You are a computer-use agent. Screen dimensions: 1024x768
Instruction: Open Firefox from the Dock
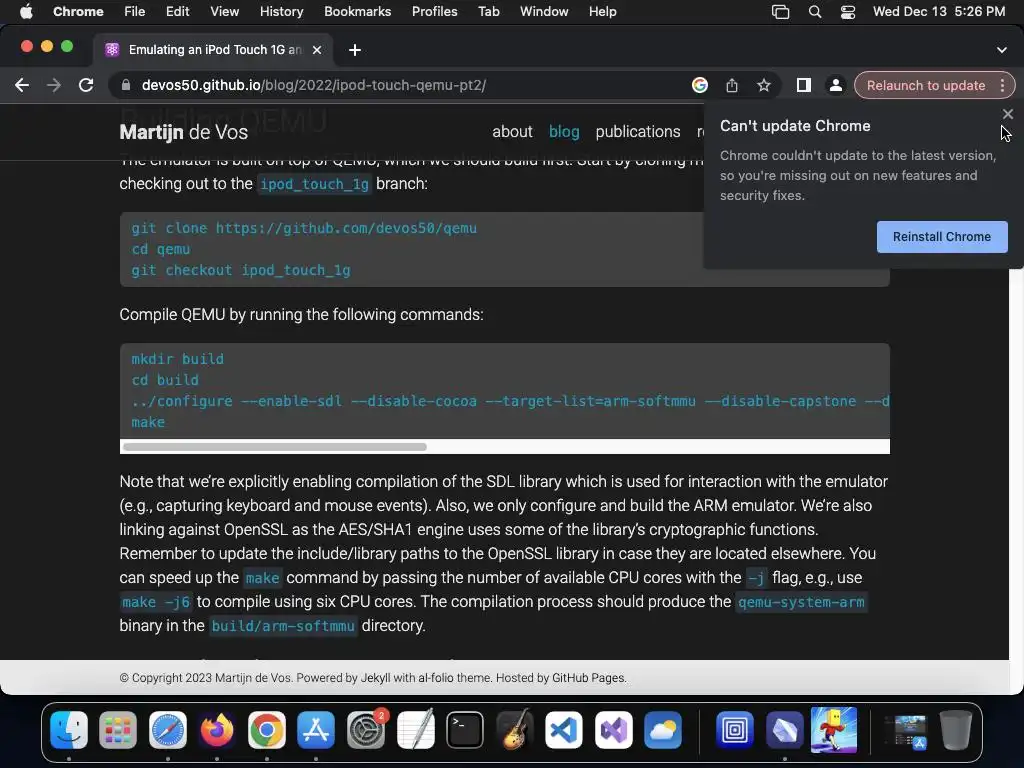coord(217,729)
